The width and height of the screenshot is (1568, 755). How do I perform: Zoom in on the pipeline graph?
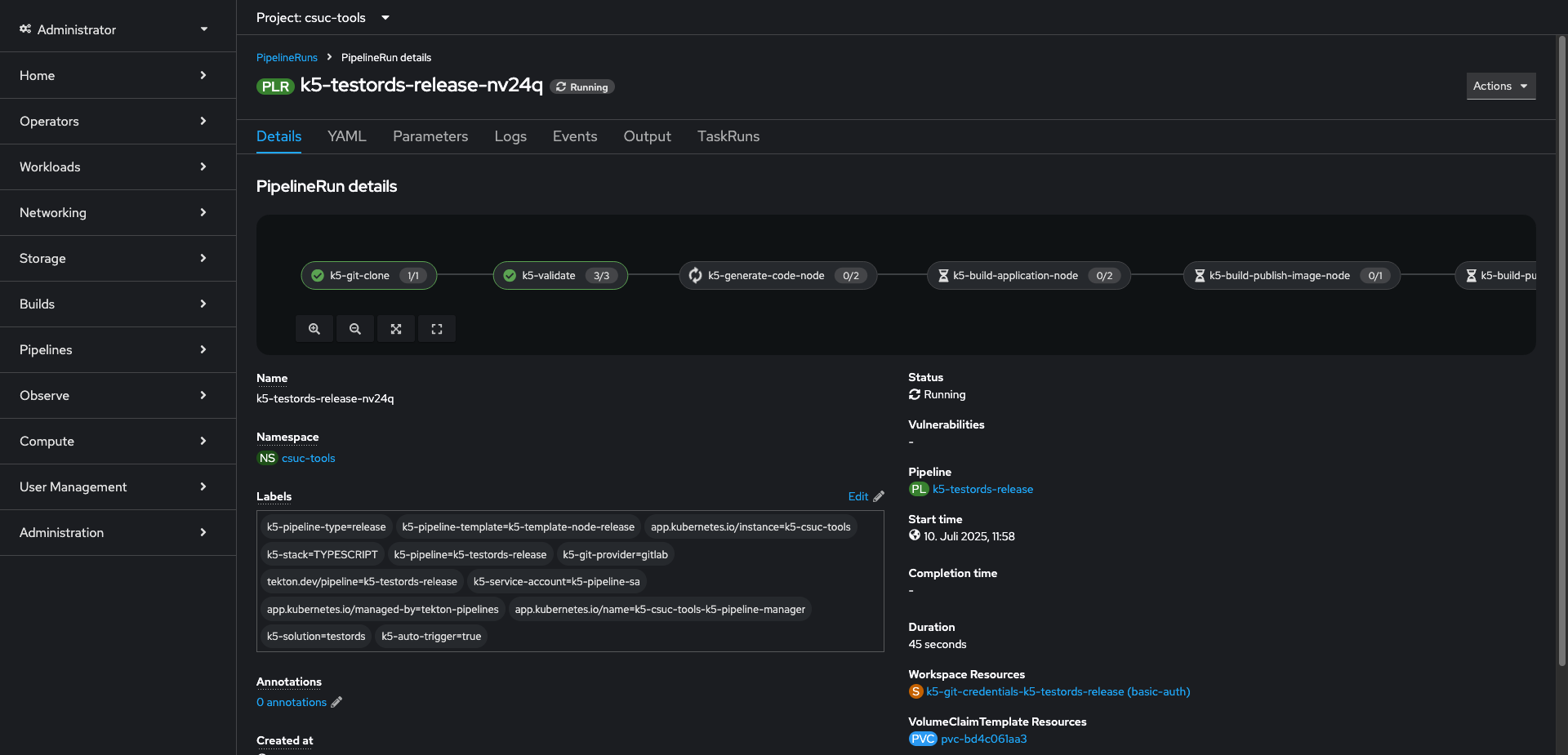tap(314, 328)
